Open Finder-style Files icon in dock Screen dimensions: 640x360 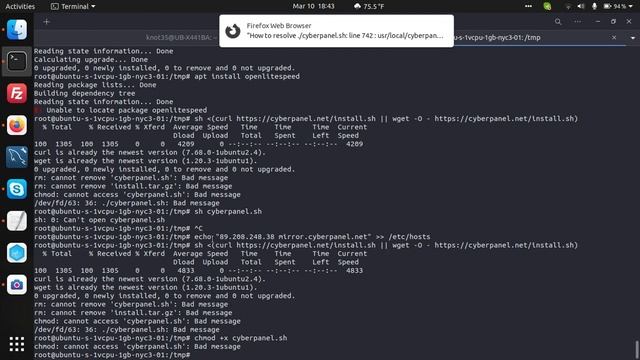(17, 30)
